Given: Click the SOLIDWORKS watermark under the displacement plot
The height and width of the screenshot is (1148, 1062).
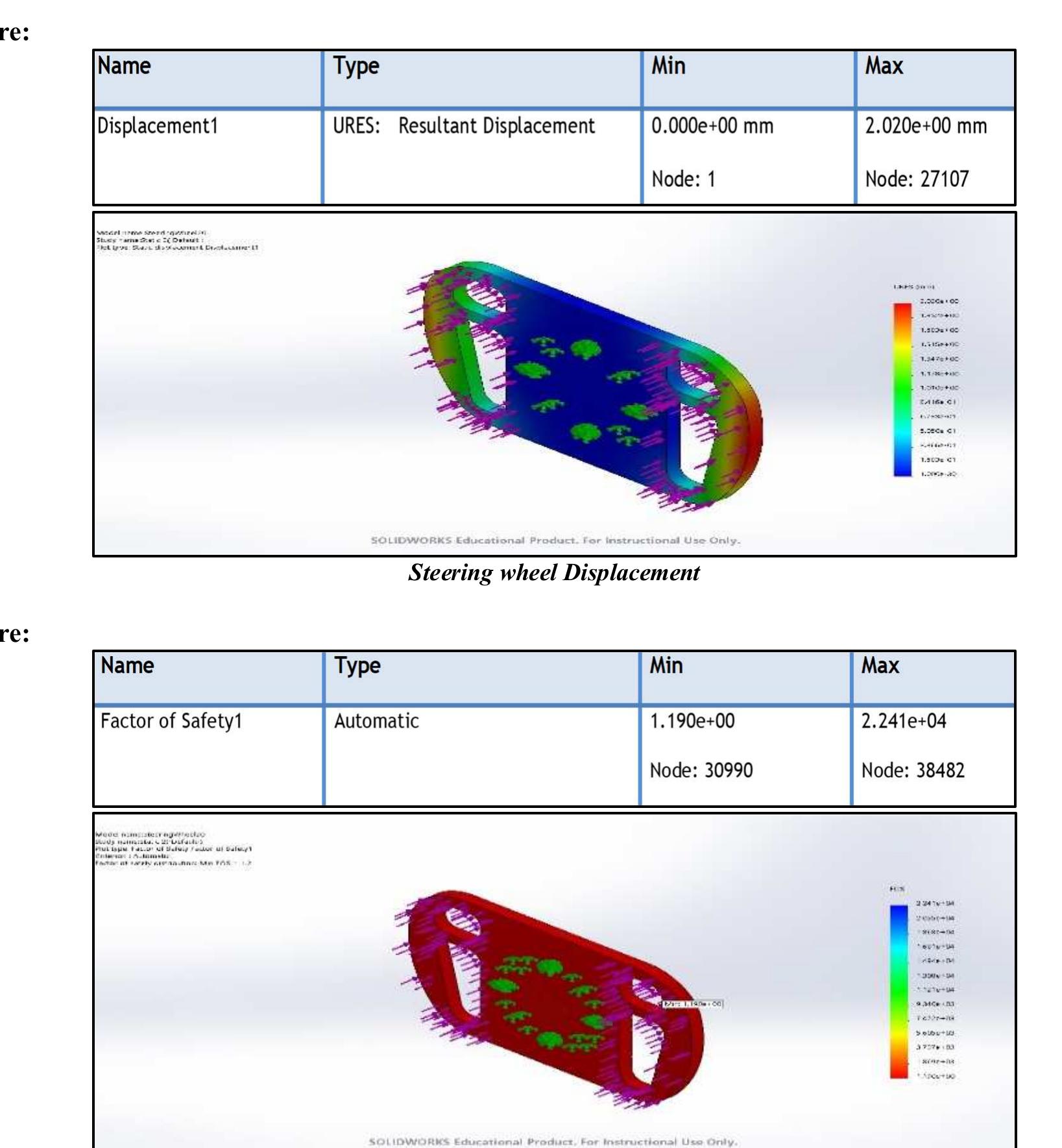Looking at the screenshot, I should point(555,540).
